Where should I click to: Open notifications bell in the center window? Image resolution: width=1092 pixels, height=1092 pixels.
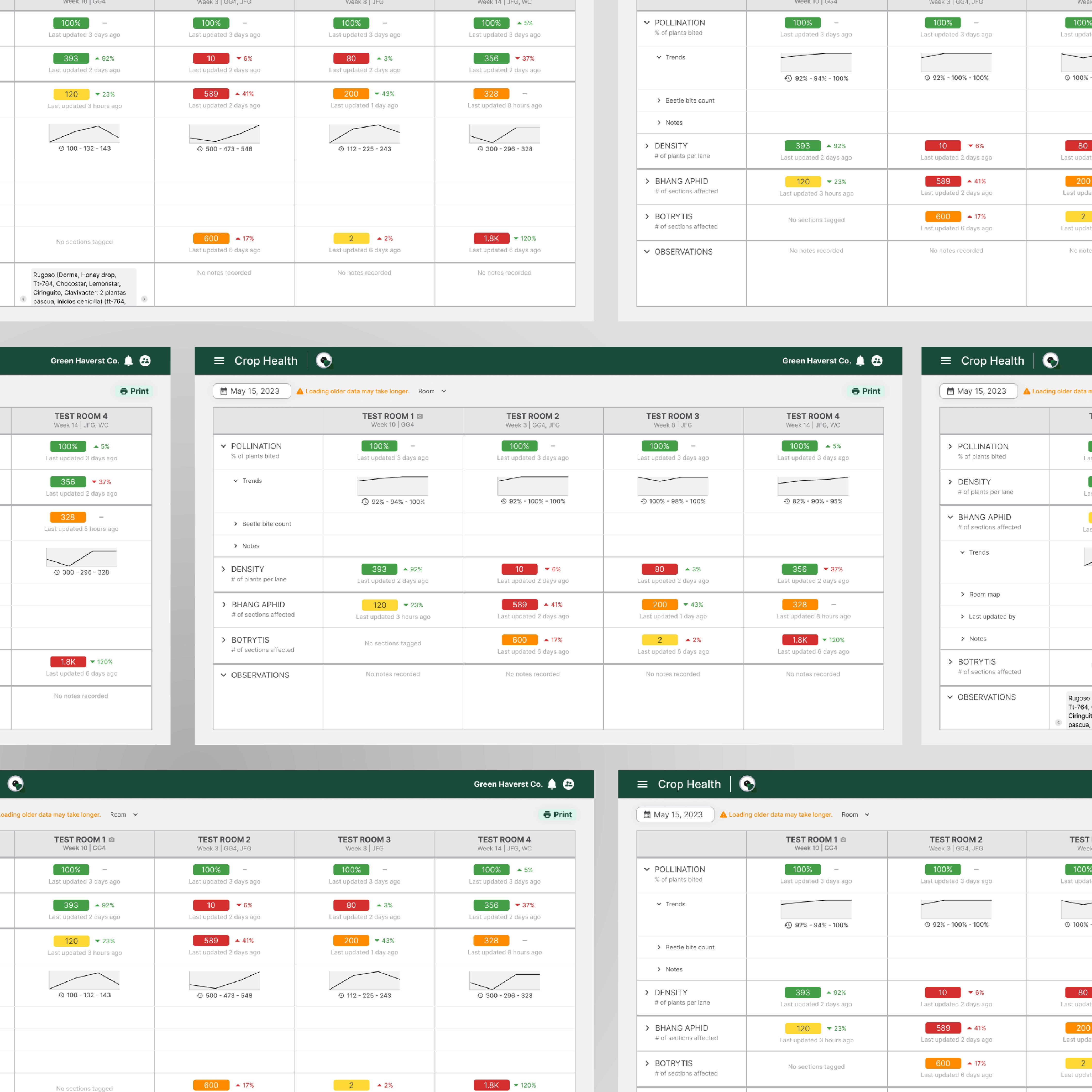click(860, 361)
